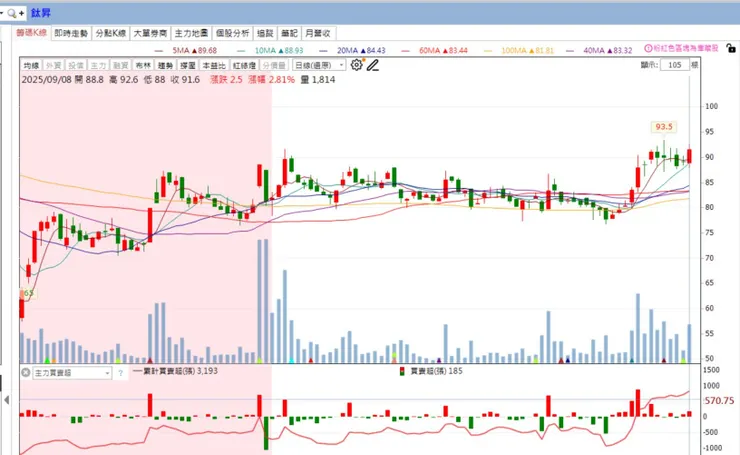740x455 pixels.
Task: Toggle the 趨勢 trend overlay
Action: click(x=165, y=65)
